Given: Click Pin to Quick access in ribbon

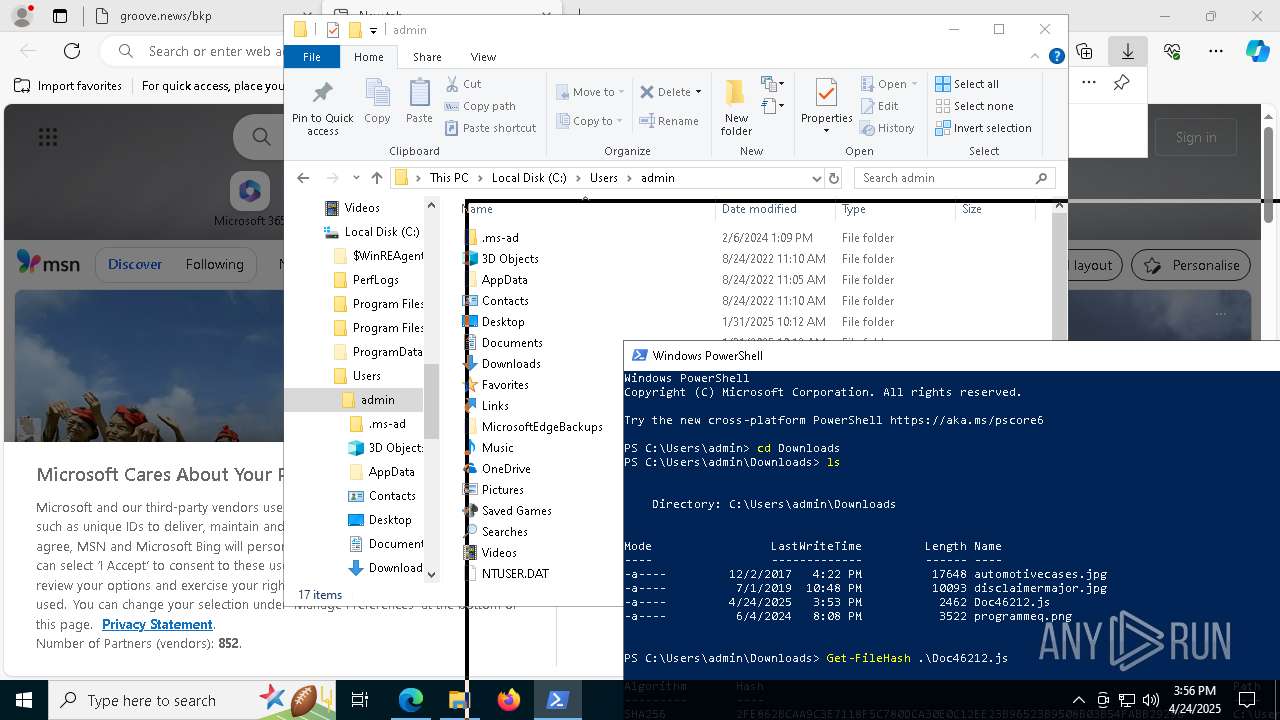Looking at the screenshot, I should point(322,108).
